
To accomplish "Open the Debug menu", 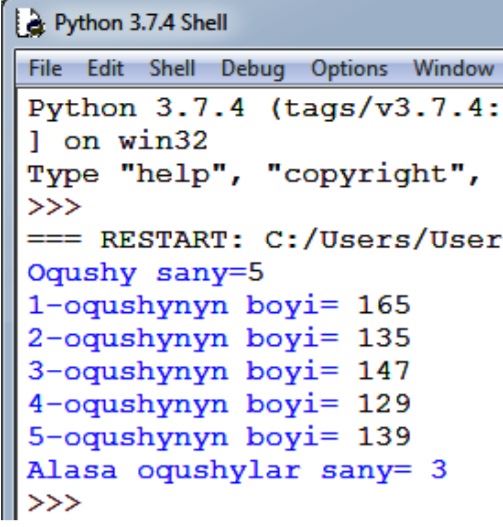I will click(x=253, y=70).
